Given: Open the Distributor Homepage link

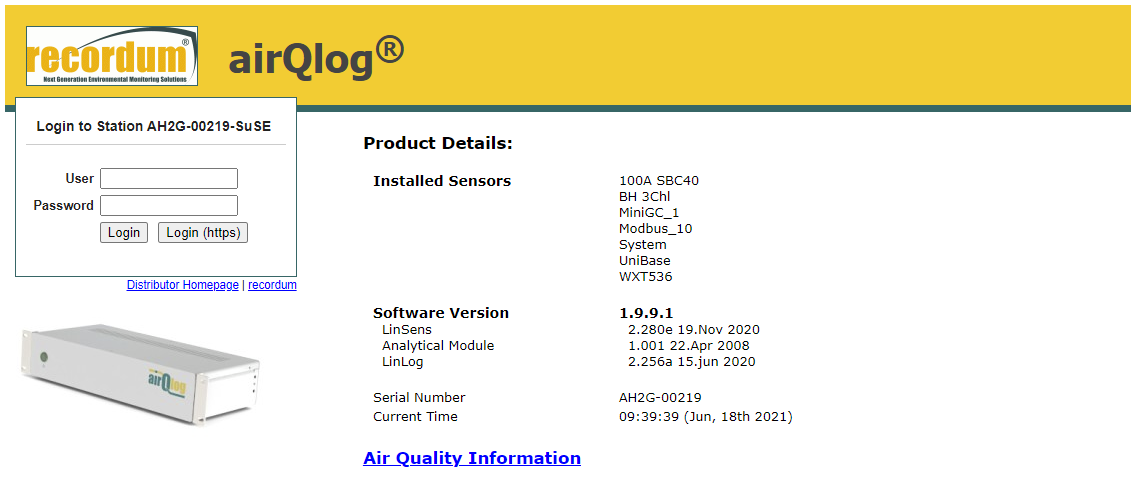Looking at the screenshot, I should pyautogui.click(x=182, y=285).
